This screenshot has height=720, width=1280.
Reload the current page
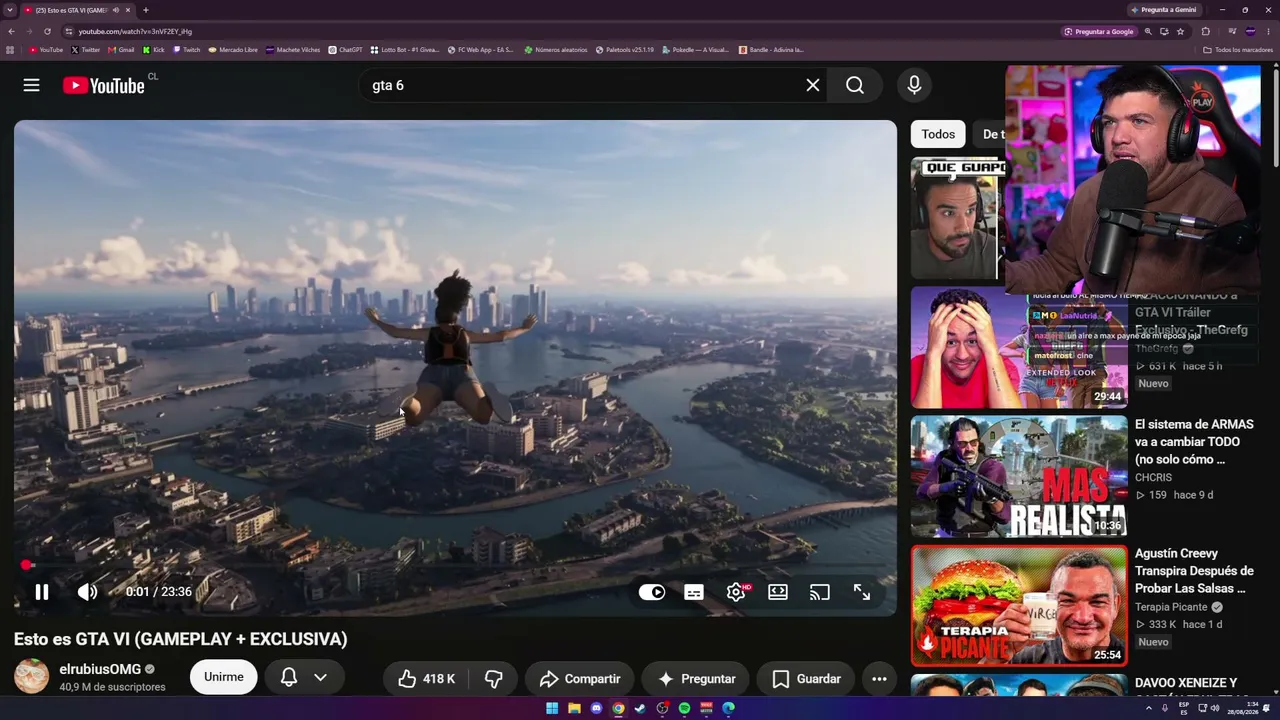[x=47, y=31]
